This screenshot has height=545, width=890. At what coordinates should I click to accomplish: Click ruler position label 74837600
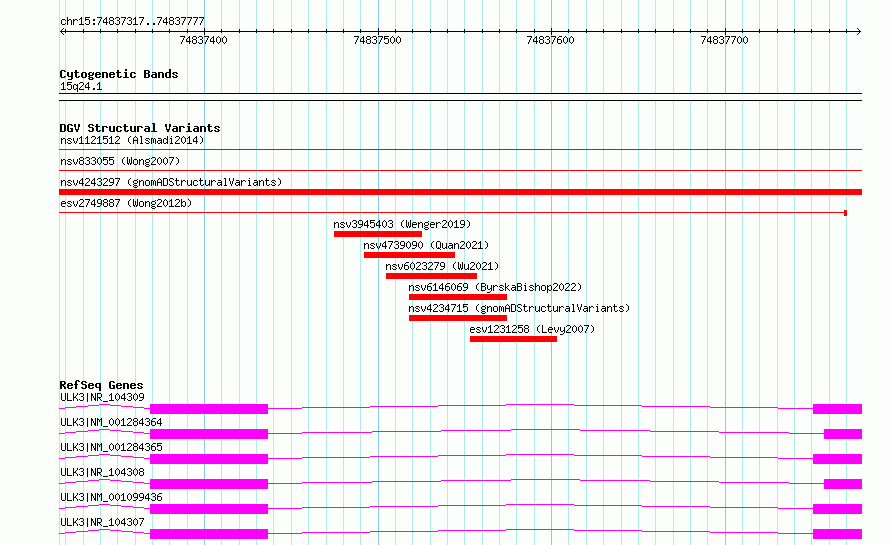(x=550, y=40)
